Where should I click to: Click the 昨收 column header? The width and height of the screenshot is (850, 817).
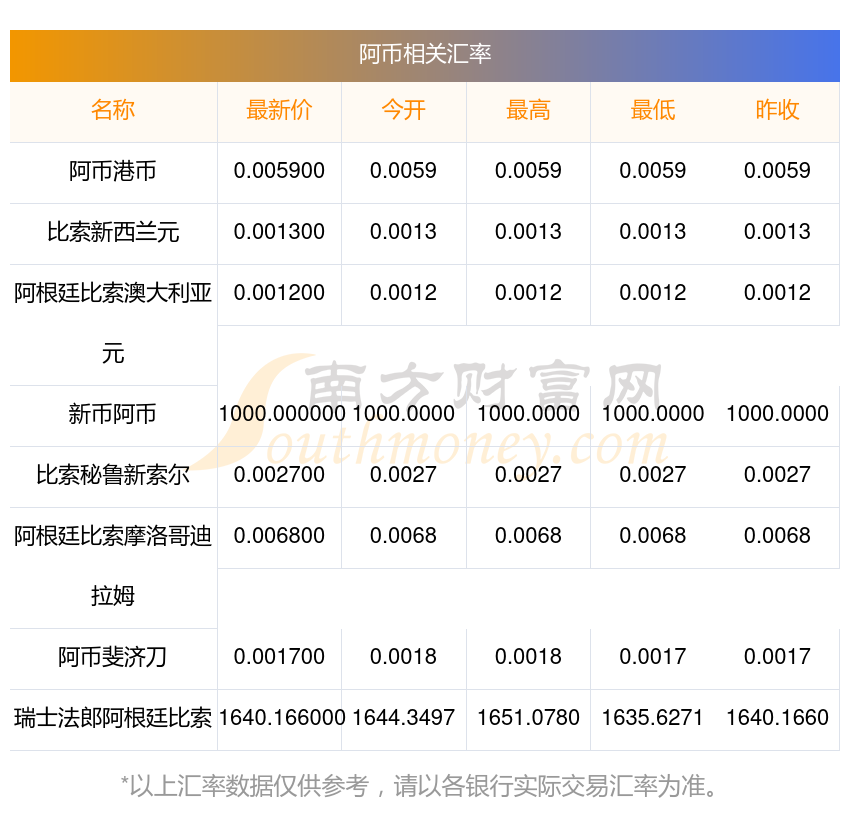777,110
